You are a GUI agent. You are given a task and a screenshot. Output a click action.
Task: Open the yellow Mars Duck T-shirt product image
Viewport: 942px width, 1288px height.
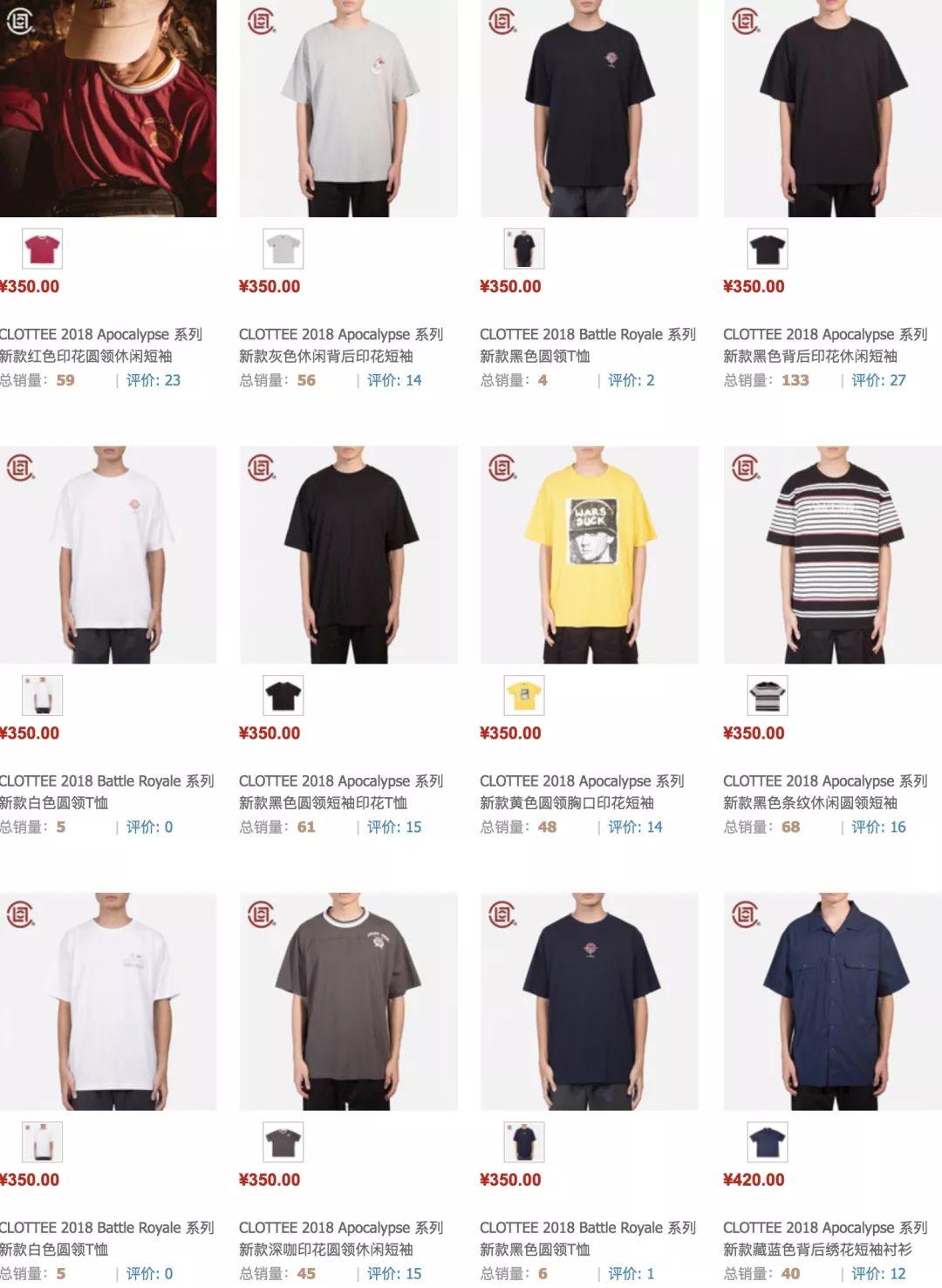click(x=590, y=555)
